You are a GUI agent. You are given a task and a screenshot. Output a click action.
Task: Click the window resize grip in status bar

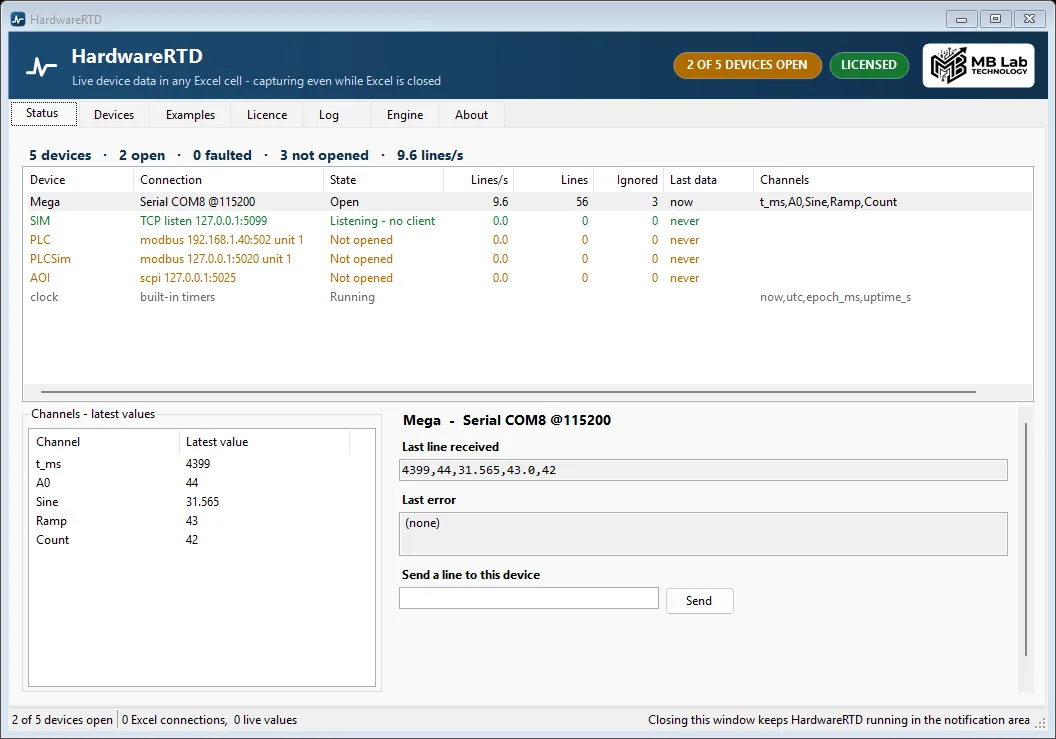pyautogui.click(x=1041, y=723)
